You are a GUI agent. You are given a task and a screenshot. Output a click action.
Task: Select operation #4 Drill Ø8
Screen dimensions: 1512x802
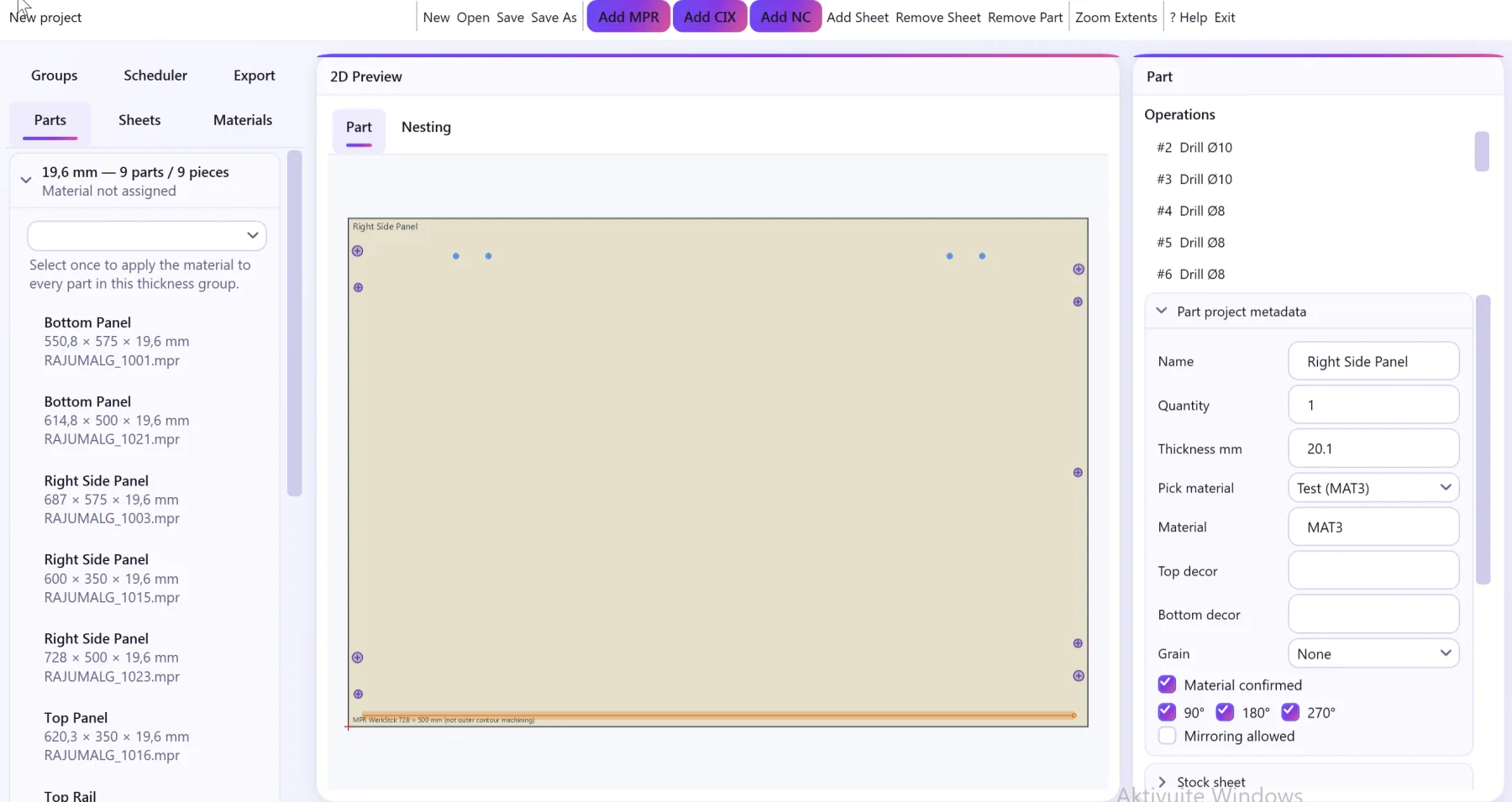1190,211
